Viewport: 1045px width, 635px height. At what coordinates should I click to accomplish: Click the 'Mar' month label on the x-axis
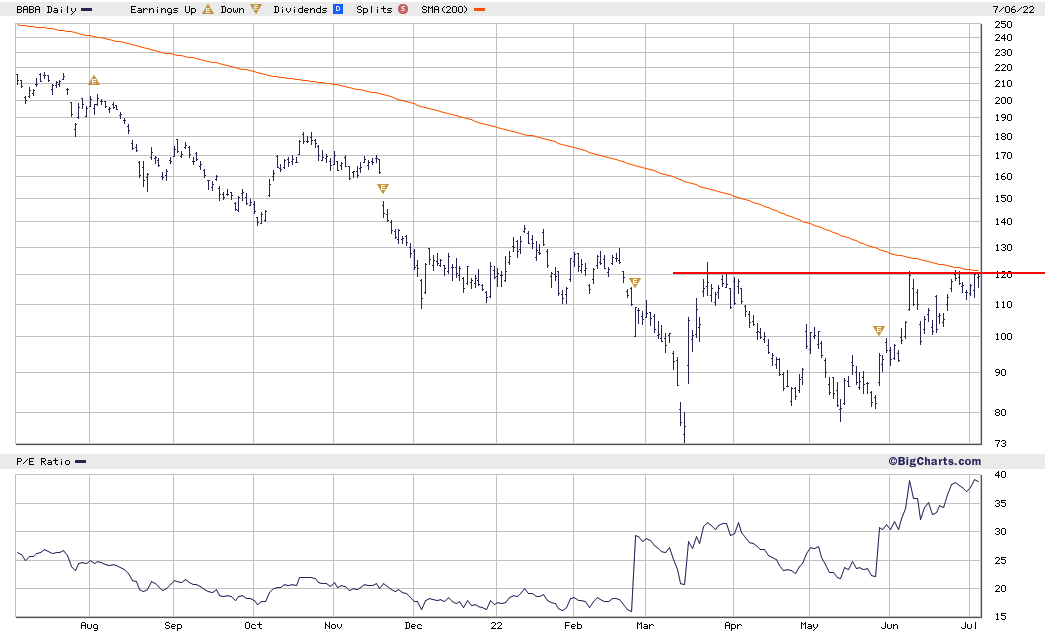(645, 626)
